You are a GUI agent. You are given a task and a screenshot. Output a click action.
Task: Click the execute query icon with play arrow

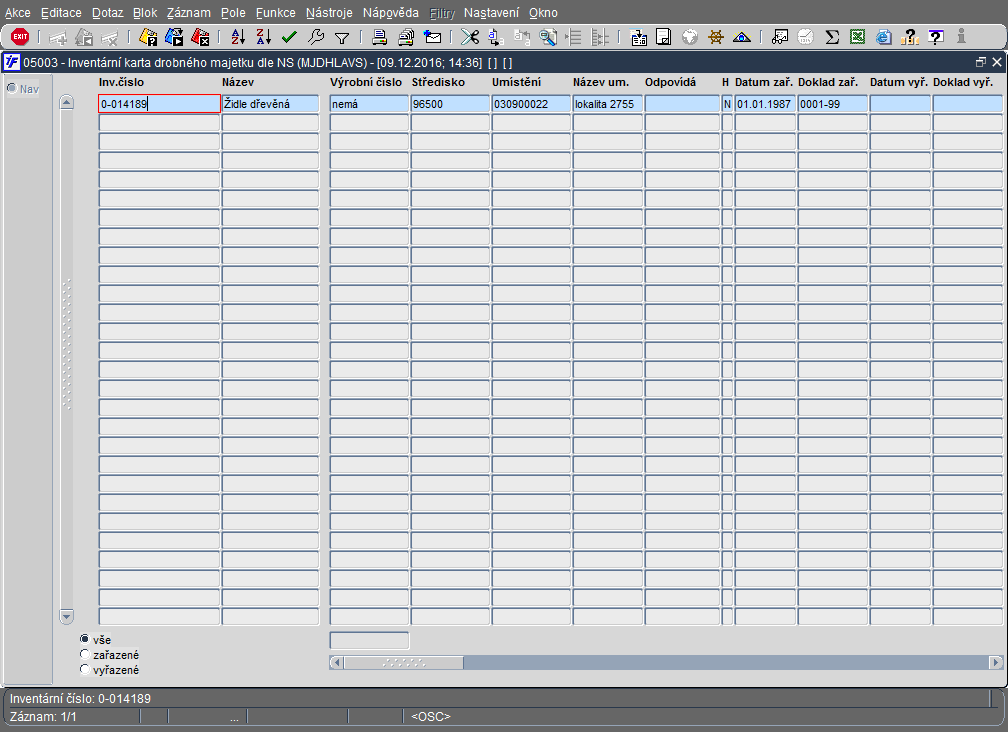(174, 37)
